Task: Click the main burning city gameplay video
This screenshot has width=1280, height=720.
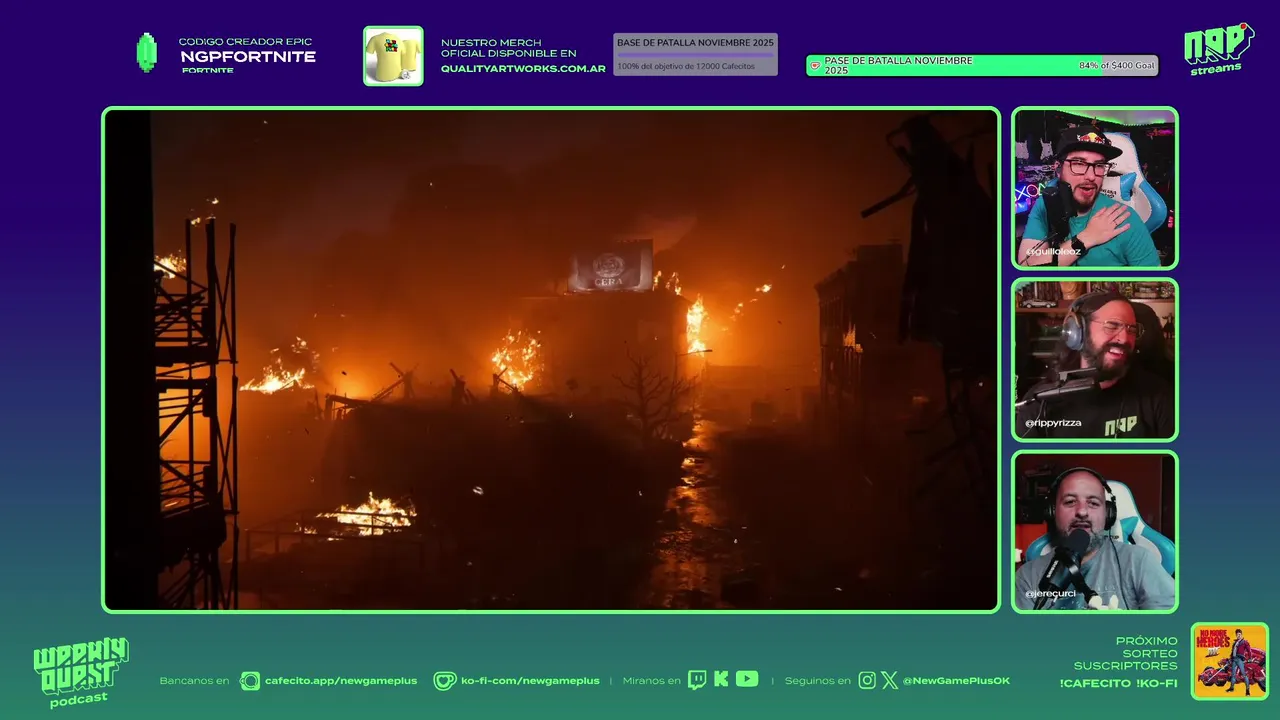Action: pos(551,360)
